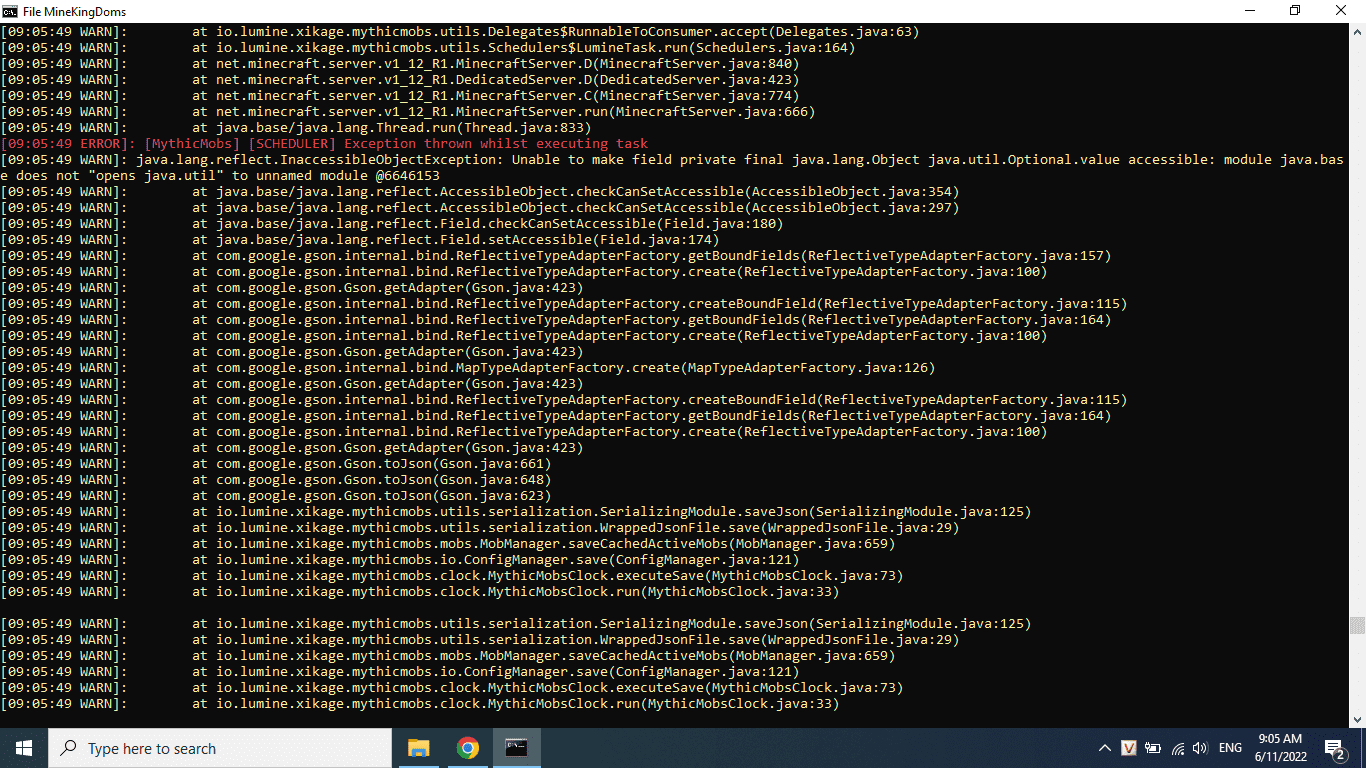1366x768 pixels.
Task: Open the Windows Start menu
Action: [x=24, y=748]
